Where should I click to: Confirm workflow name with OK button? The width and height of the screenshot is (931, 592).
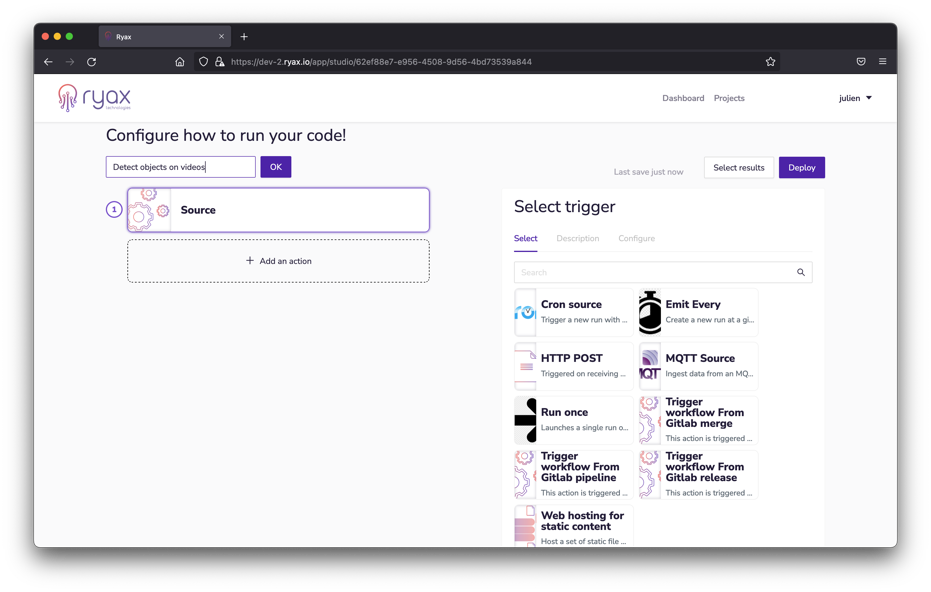tap(276, 167)
